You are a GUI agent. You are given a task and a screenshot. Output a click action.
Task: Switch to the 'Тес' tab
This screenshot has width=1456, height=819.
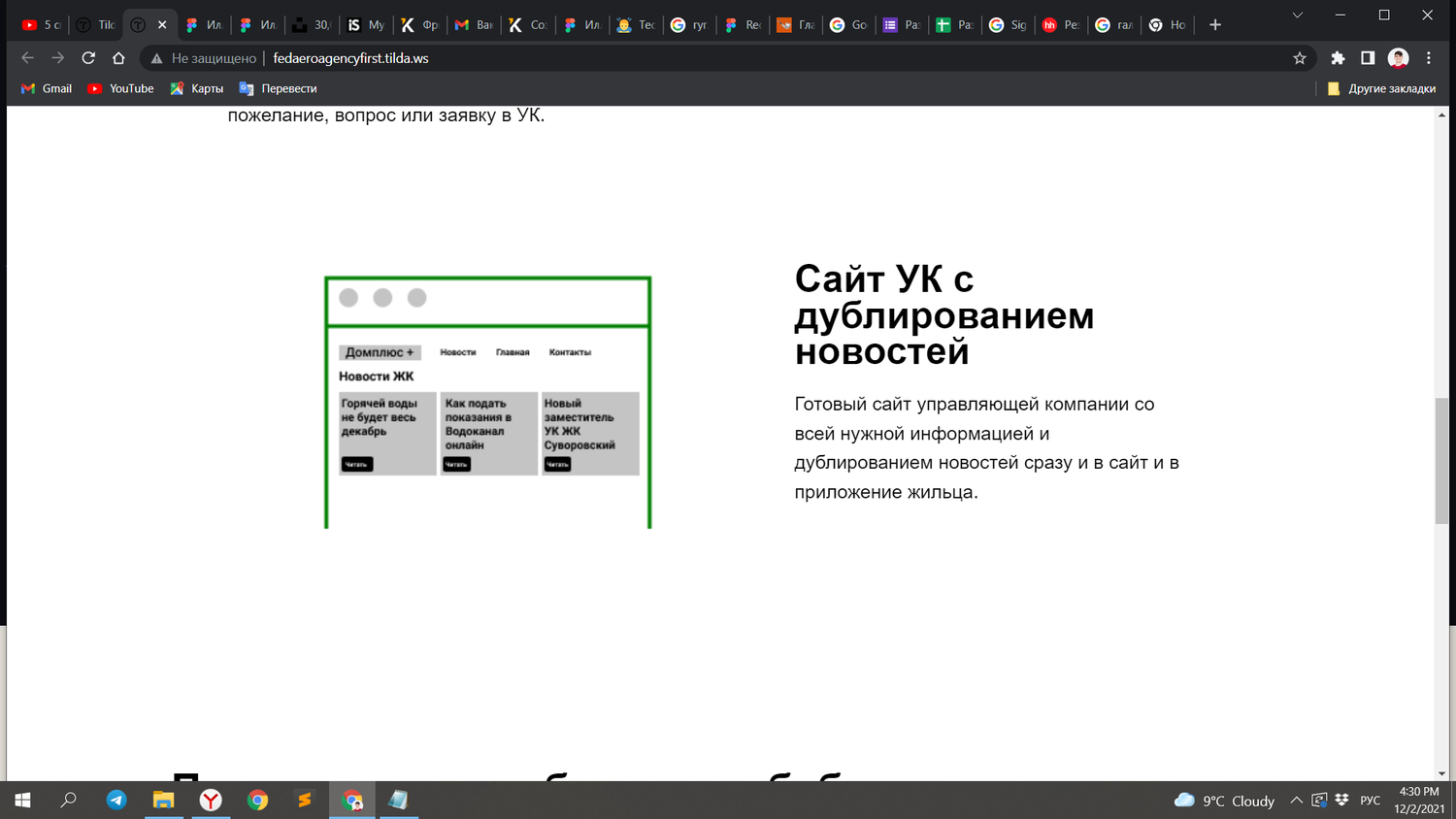tap(637, 25)
